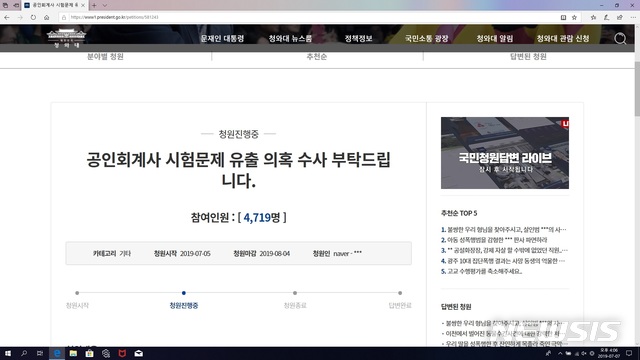Click Edge icon in taskbar
Image resolution: width=640 pixels, height=360 pixels.
click(x=57, y=353)
